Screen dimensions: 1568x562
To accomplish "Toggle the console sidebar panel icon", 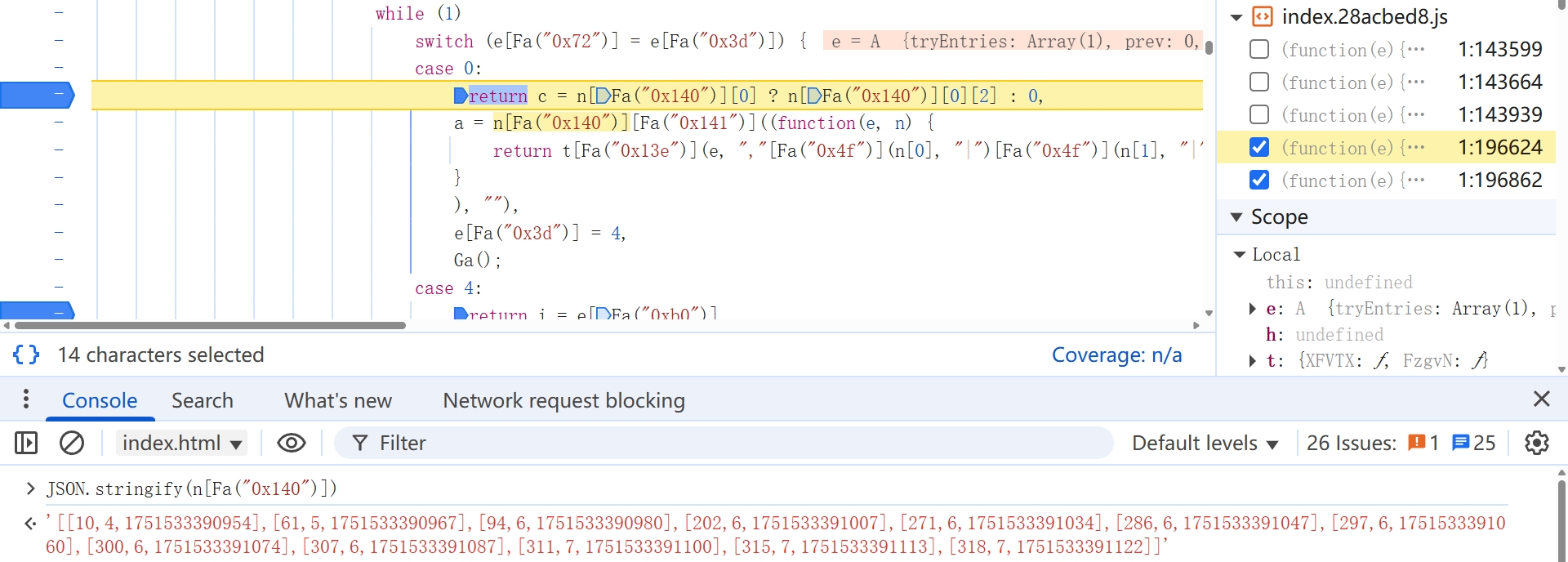I will [26, 443].
